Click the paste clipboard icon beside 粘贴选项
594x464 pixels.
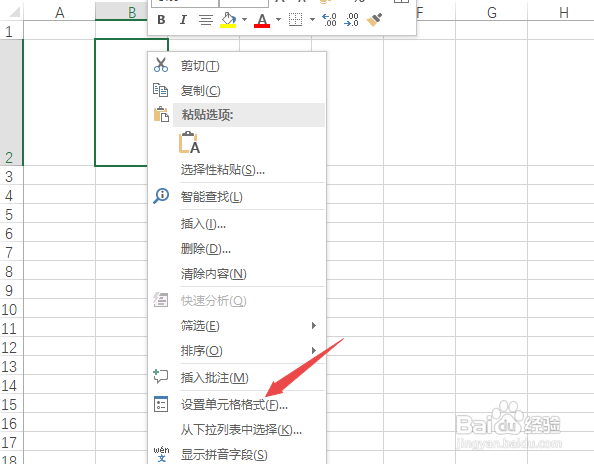click(x=161, y=114)
